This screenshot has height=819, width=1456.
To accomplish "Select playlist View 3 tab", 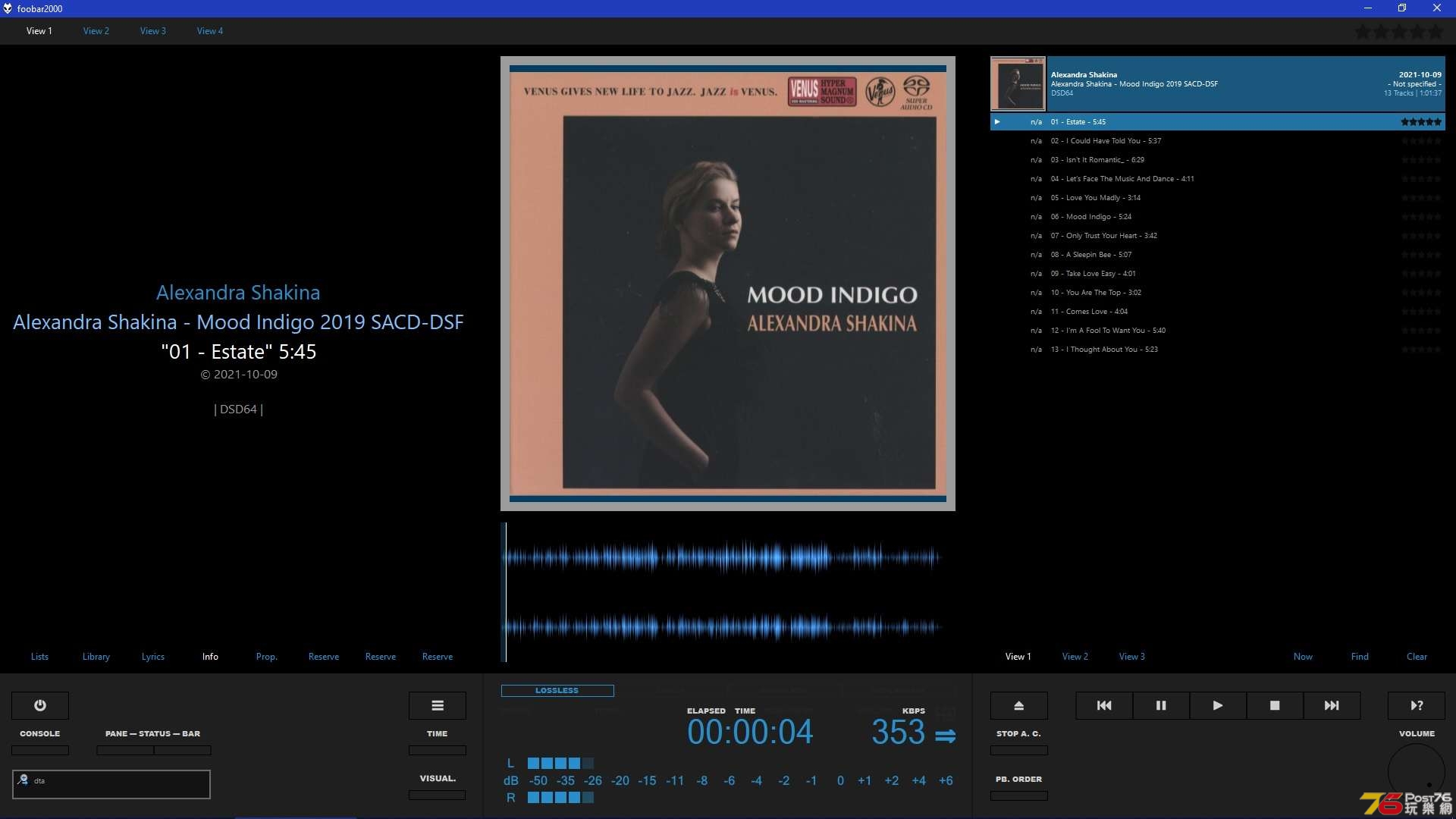I will 1132,657.
